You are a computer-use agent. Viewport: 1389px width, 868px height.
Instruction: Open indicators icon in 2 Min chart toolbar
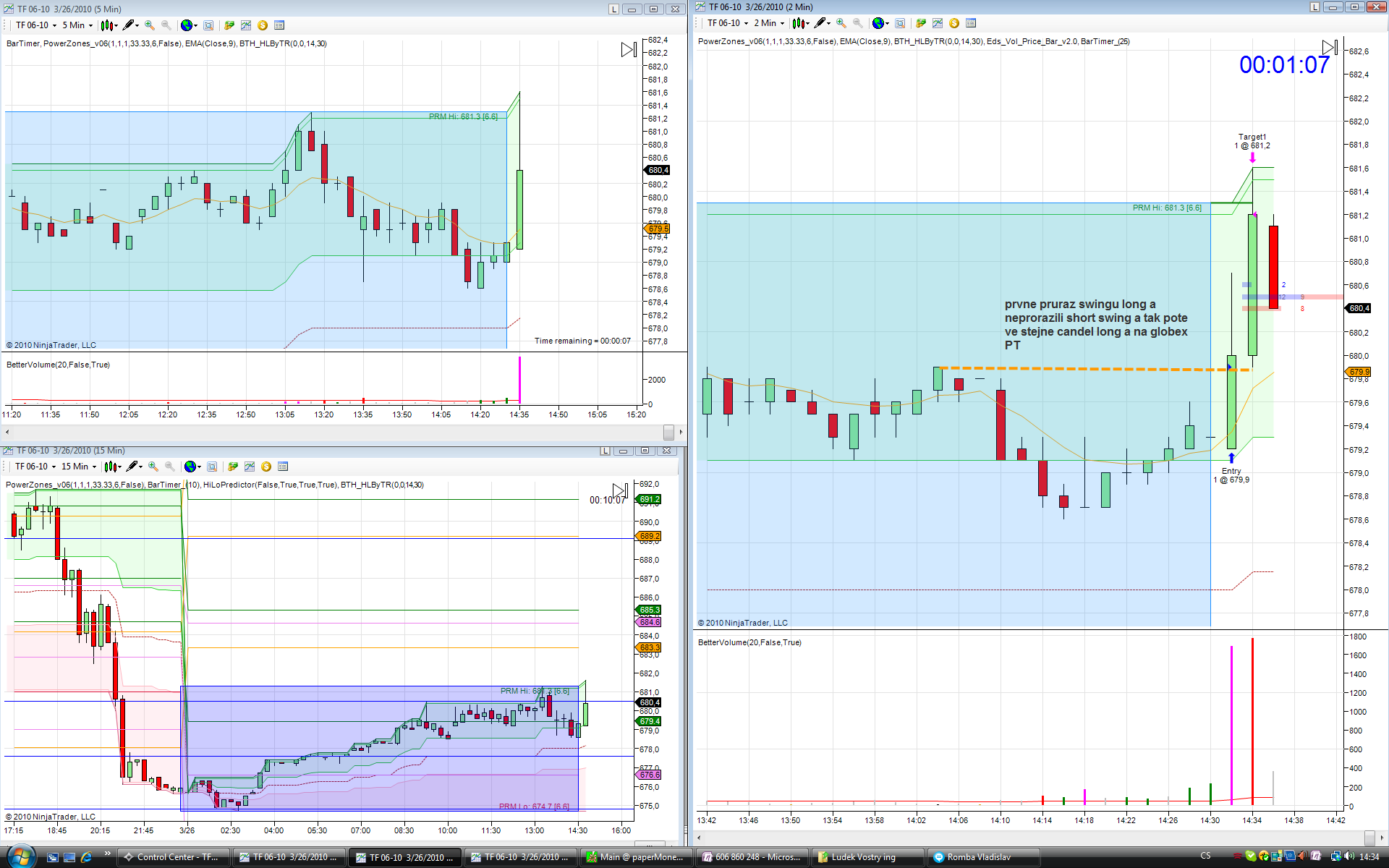coord(938,23)
